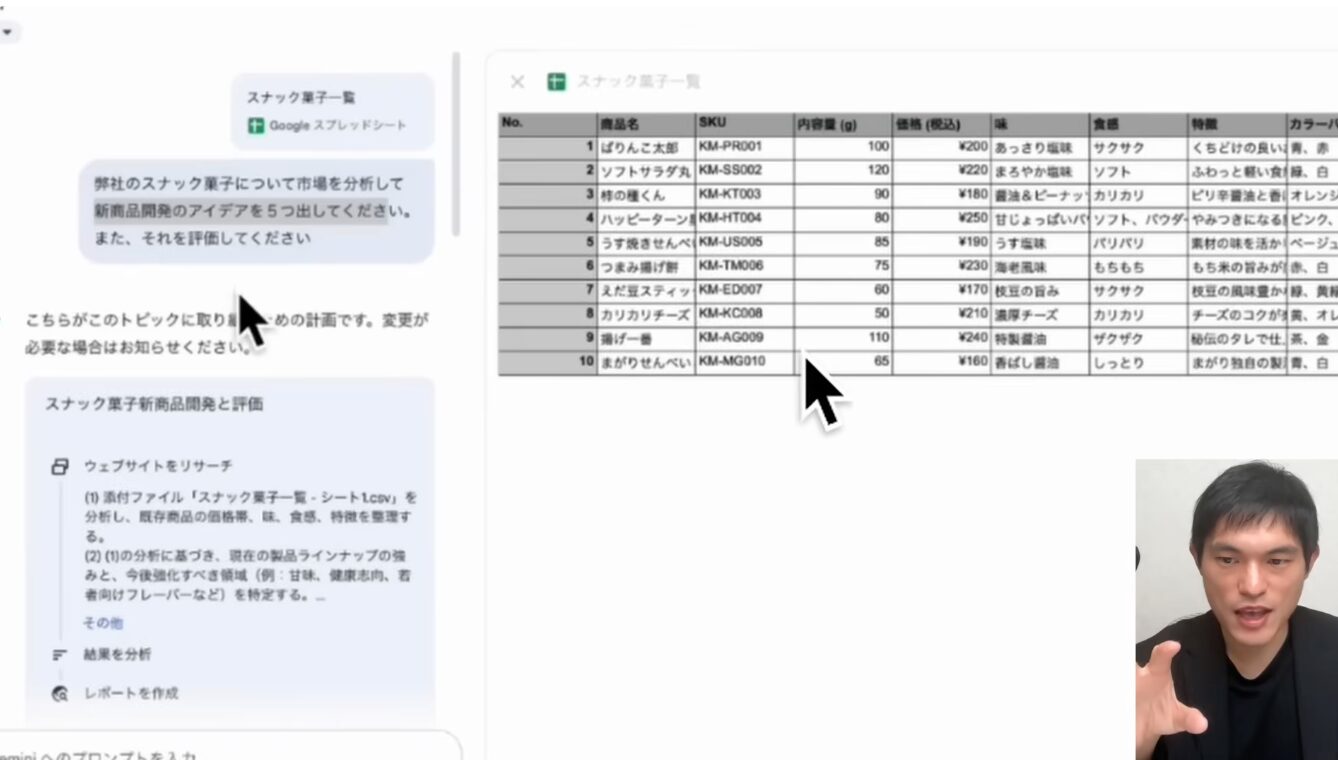
Task: Click the 結果を分析 step icon
Action: coord(60,655)
